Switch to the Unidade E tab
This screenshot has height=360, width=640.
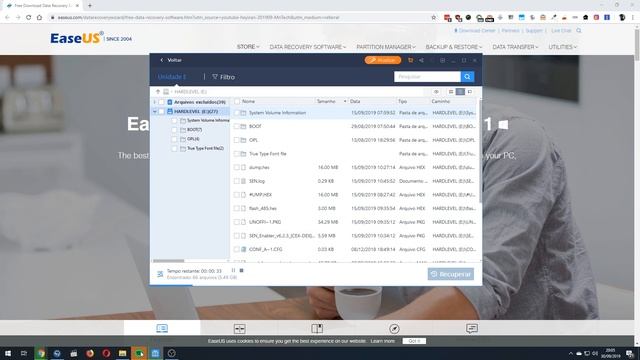tap(171, 77)
